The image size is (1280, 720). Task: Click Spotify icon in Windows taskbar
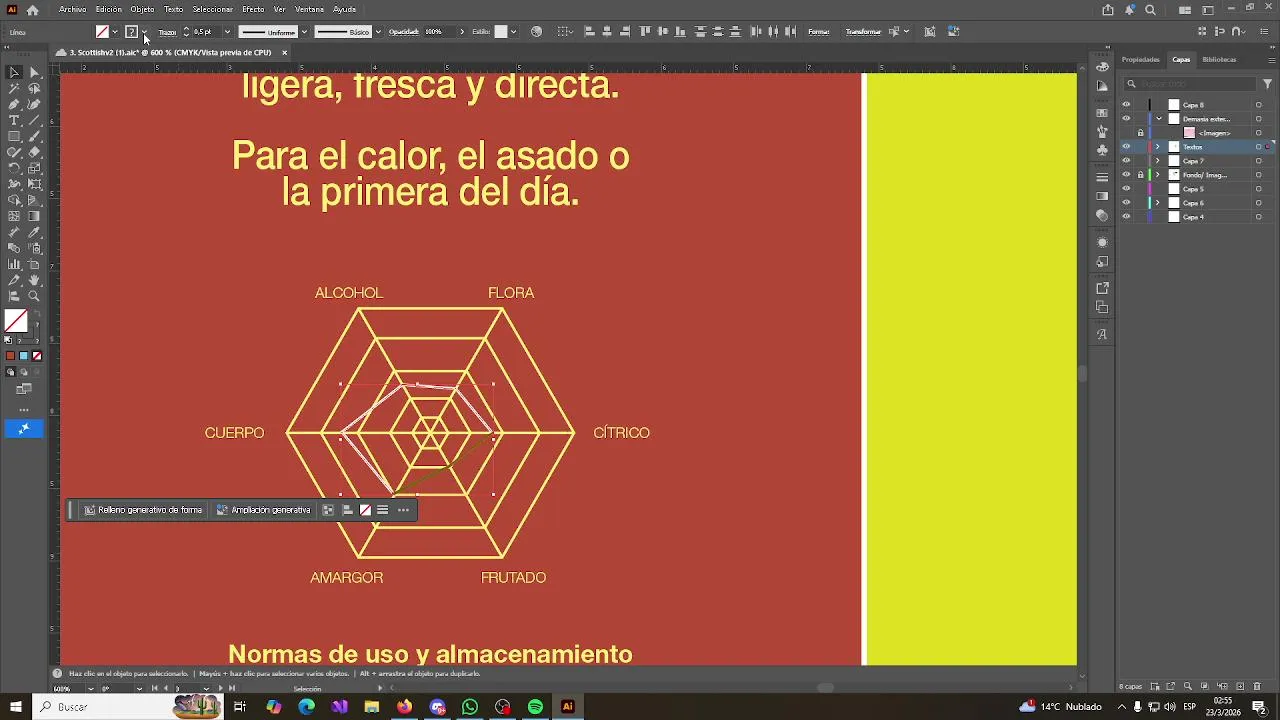click(535, 707)
